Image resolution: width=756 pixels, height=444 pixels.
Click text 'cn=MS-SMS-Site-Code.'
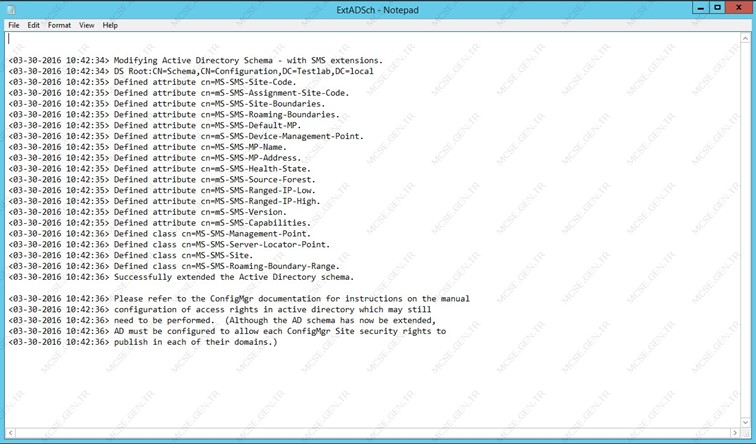(x=249, y=82)
